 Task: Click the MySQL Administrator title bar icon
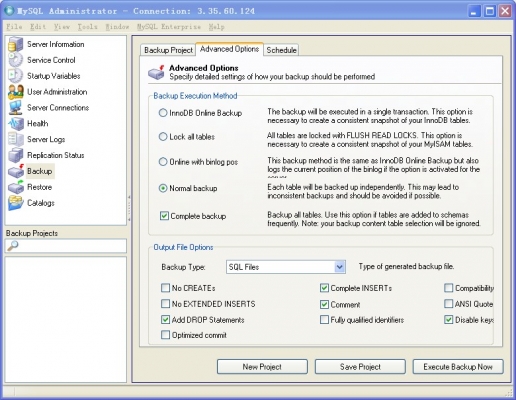coord(9,10)
